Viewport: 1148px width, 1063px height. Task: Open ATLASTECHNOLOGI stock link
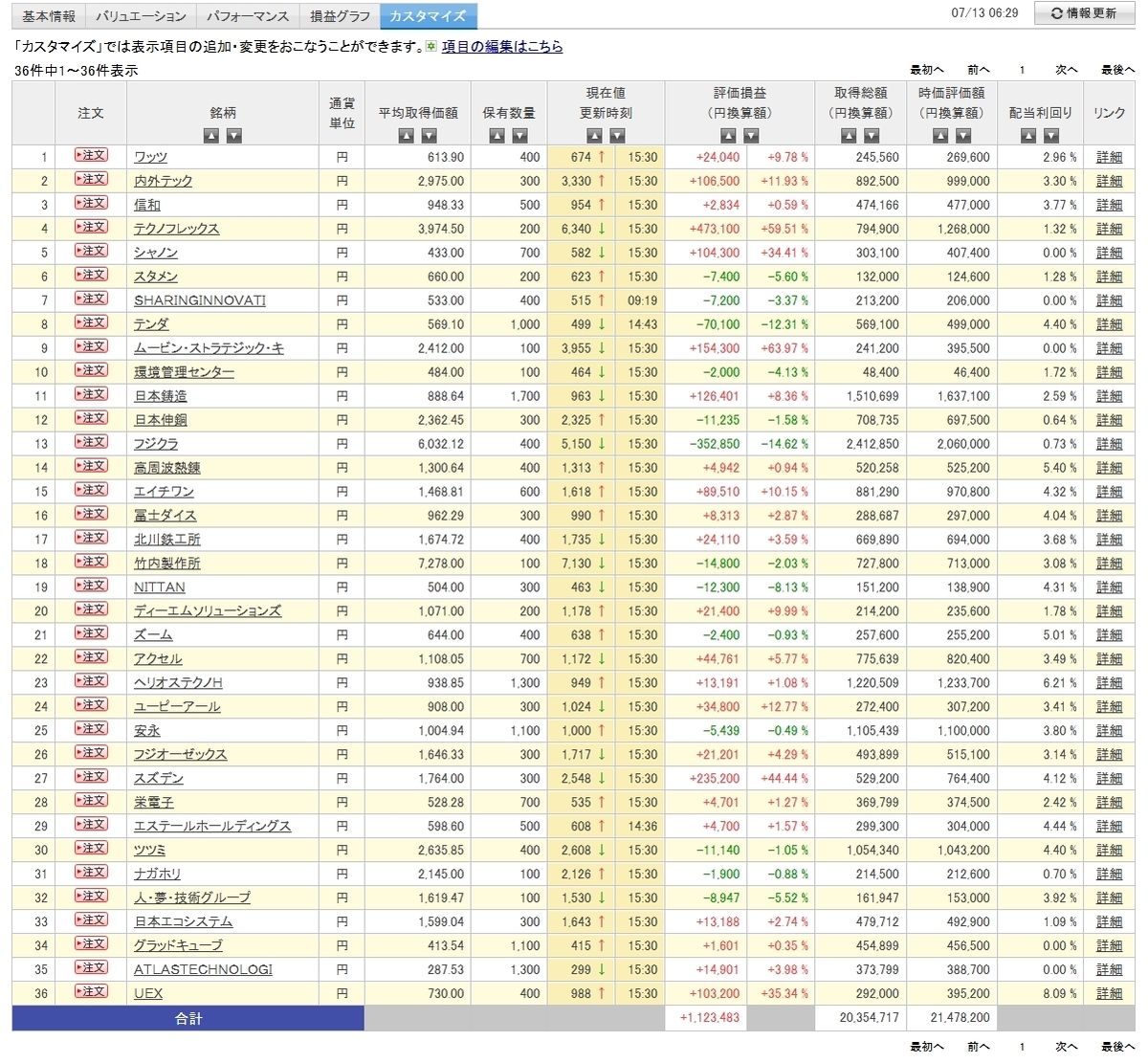coord(203,969)
